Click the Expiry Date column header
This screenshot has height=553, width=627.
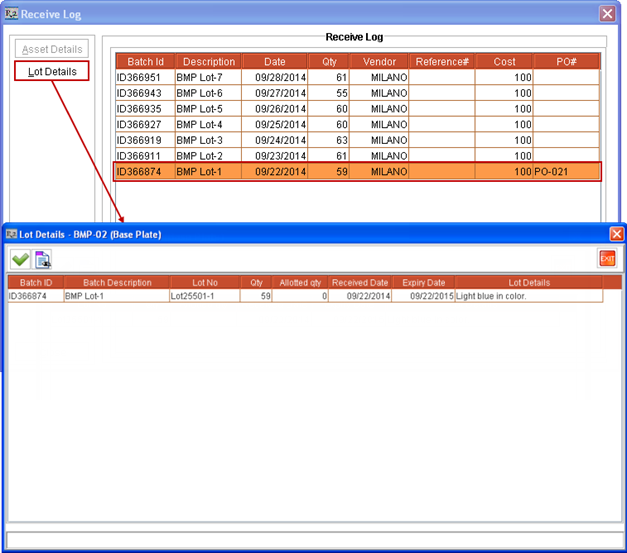click(423, 283)
